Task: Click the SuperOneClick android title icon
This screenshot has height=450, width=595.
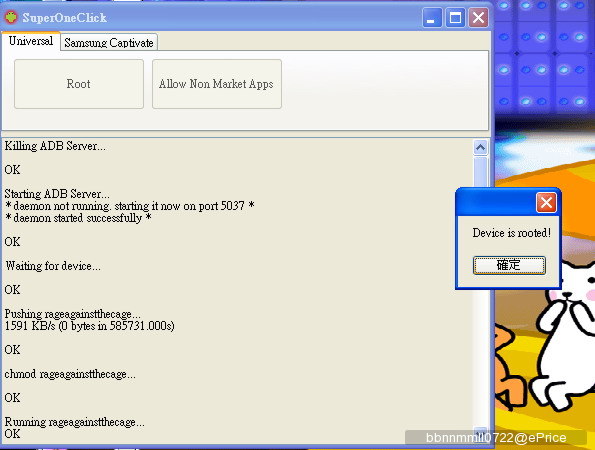Action: pos(11,17)
